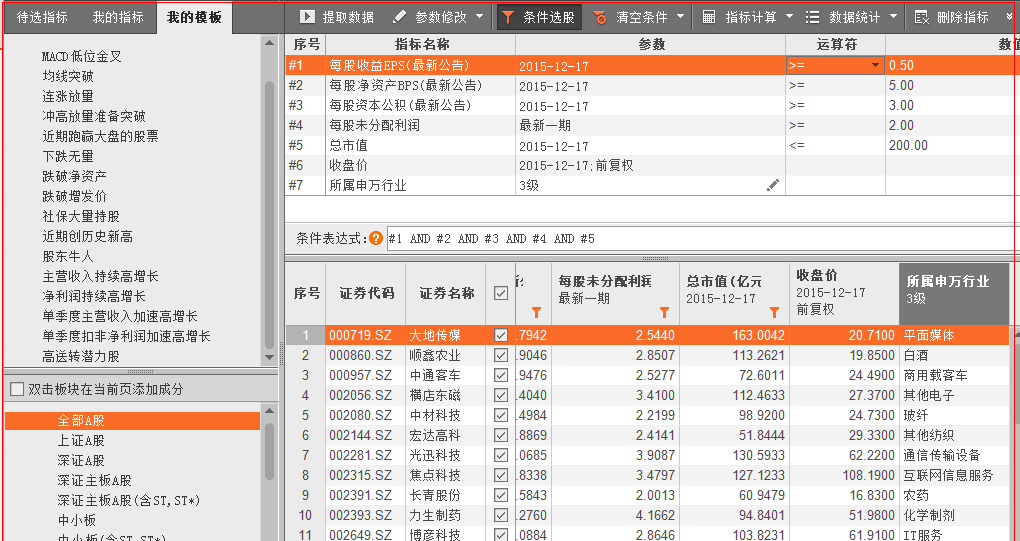Open operator dropdown for 每股收益EPS row

tap(876, 65)
